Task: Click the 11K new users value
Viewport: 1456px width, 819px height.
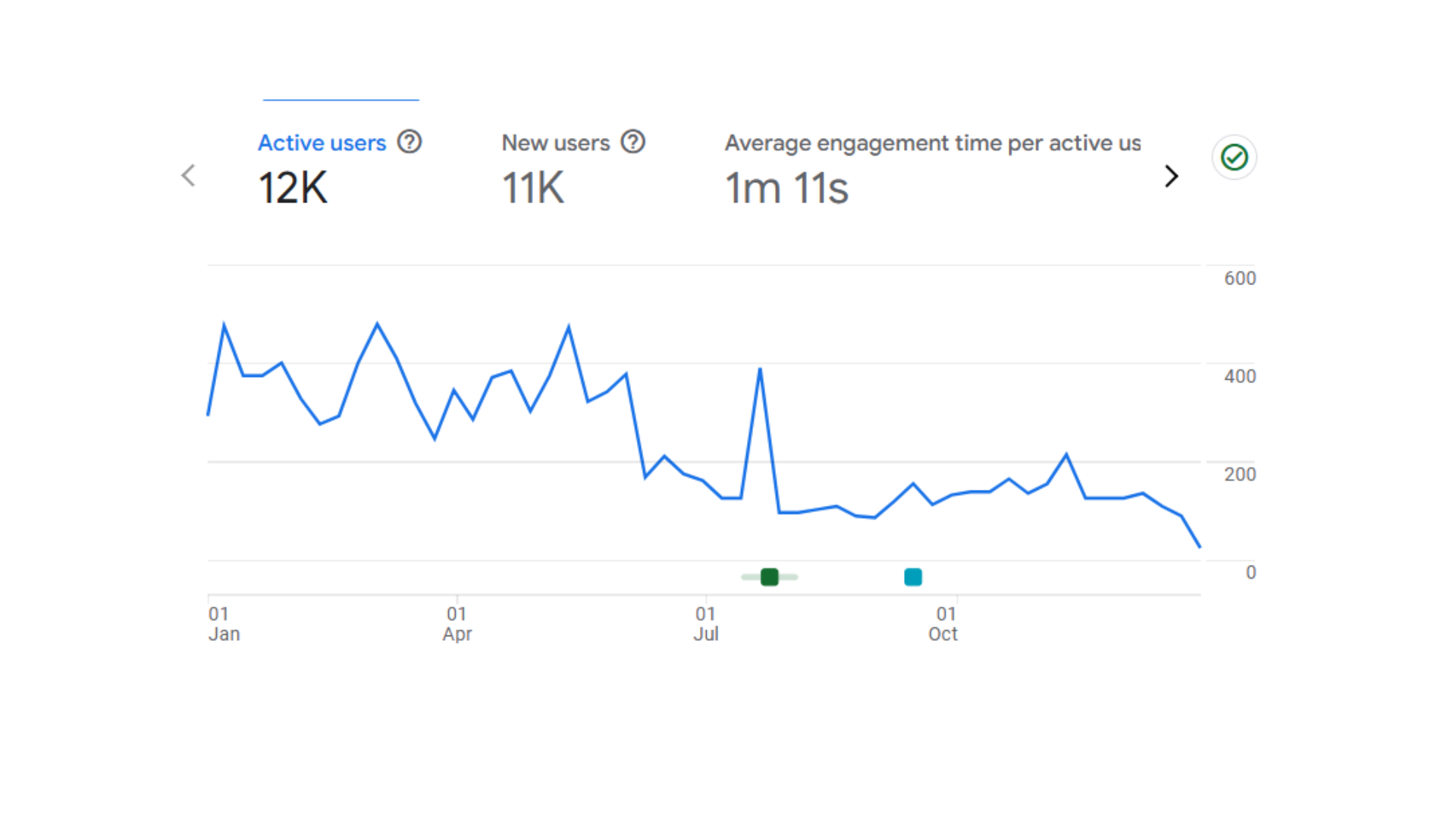Action: 533,188
